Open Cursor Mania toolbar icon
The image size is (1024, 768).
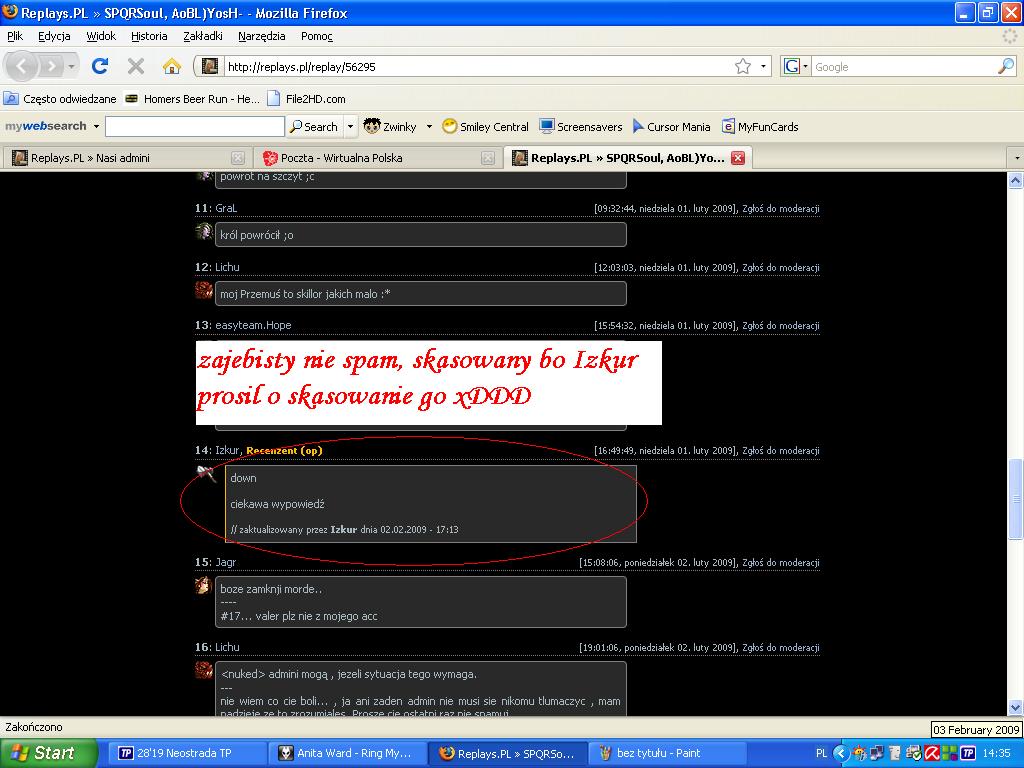coord(638,127)
